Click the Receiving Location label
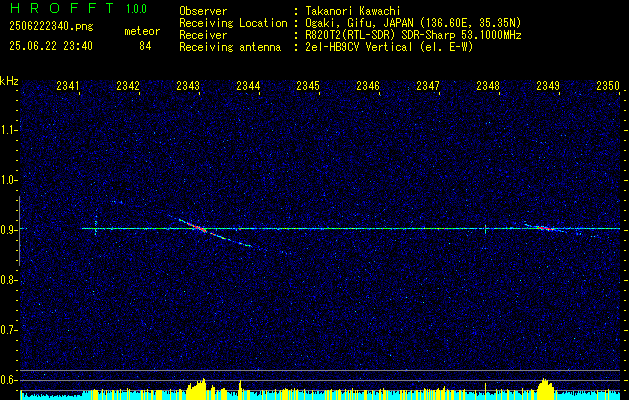Image resolution: width=629 pixels, height=400 pixels. pos(233,23)
